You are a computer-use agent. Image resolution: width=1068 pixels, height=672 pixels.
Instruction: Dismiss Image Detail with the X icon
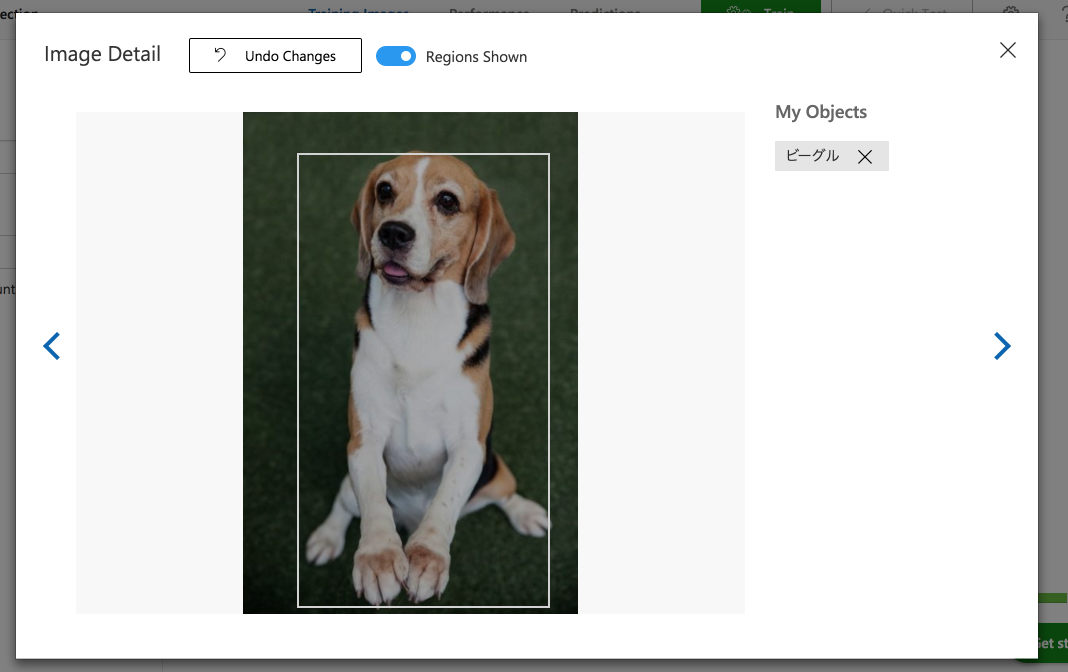[1007, 50]
